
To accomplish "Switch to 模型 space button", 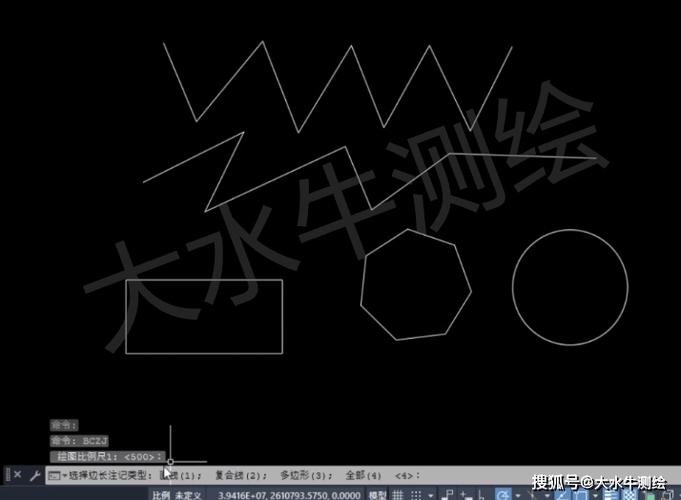I will click(378, 494).
